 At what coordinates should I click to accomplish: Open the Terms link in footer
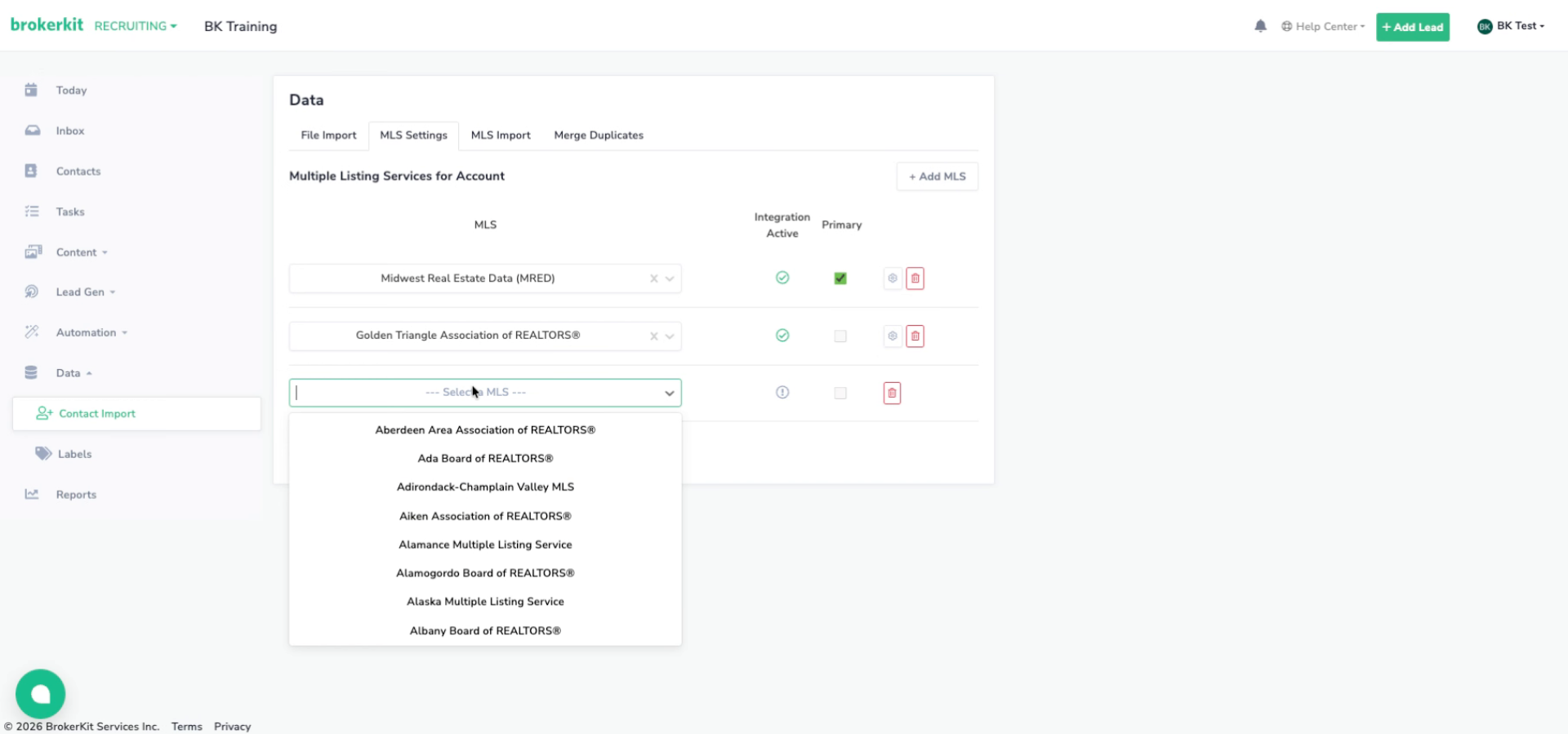(x=187, y=727)
